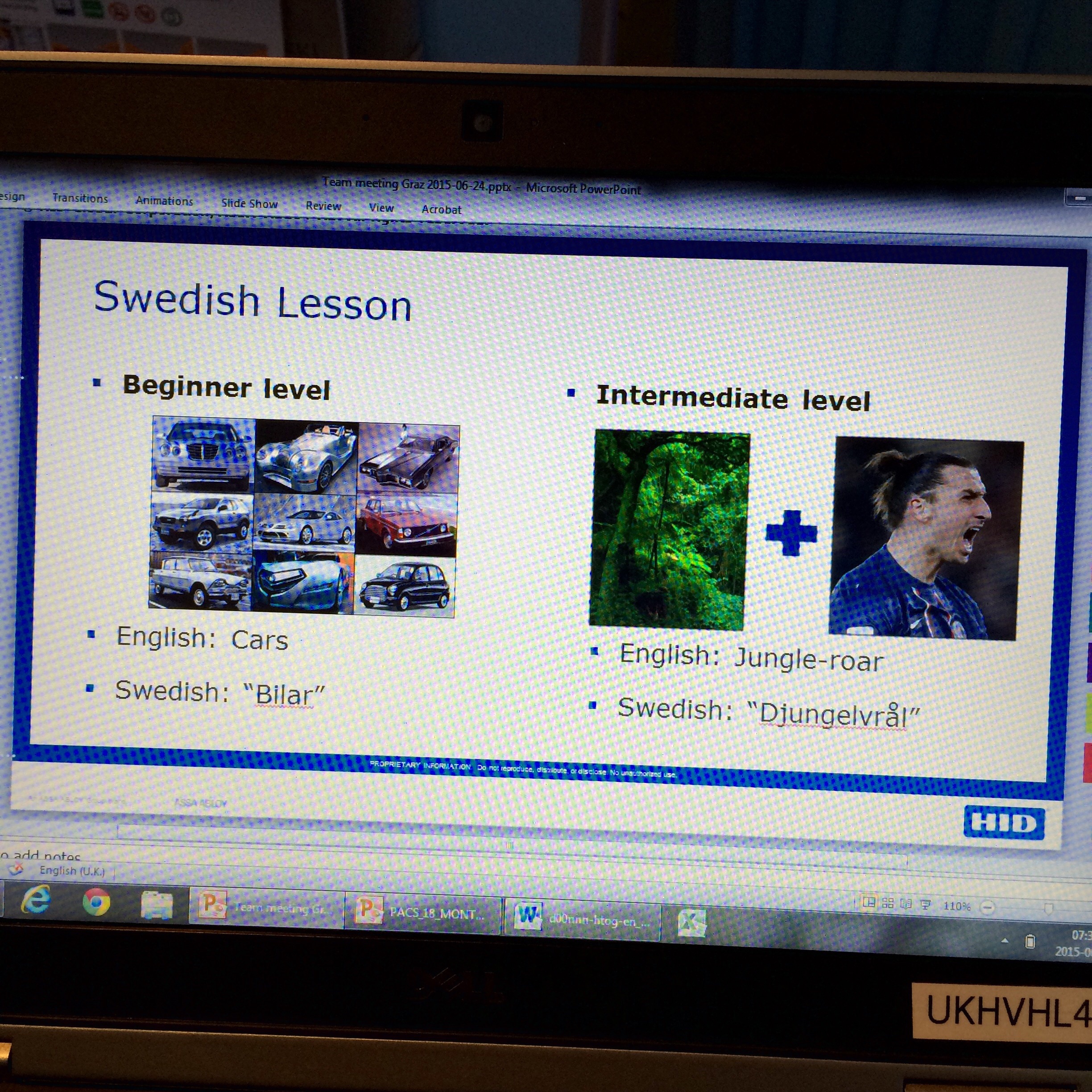Open Internet Explorer from taskbar
Screen dimensions: 1092x1092
click(36, 900)
